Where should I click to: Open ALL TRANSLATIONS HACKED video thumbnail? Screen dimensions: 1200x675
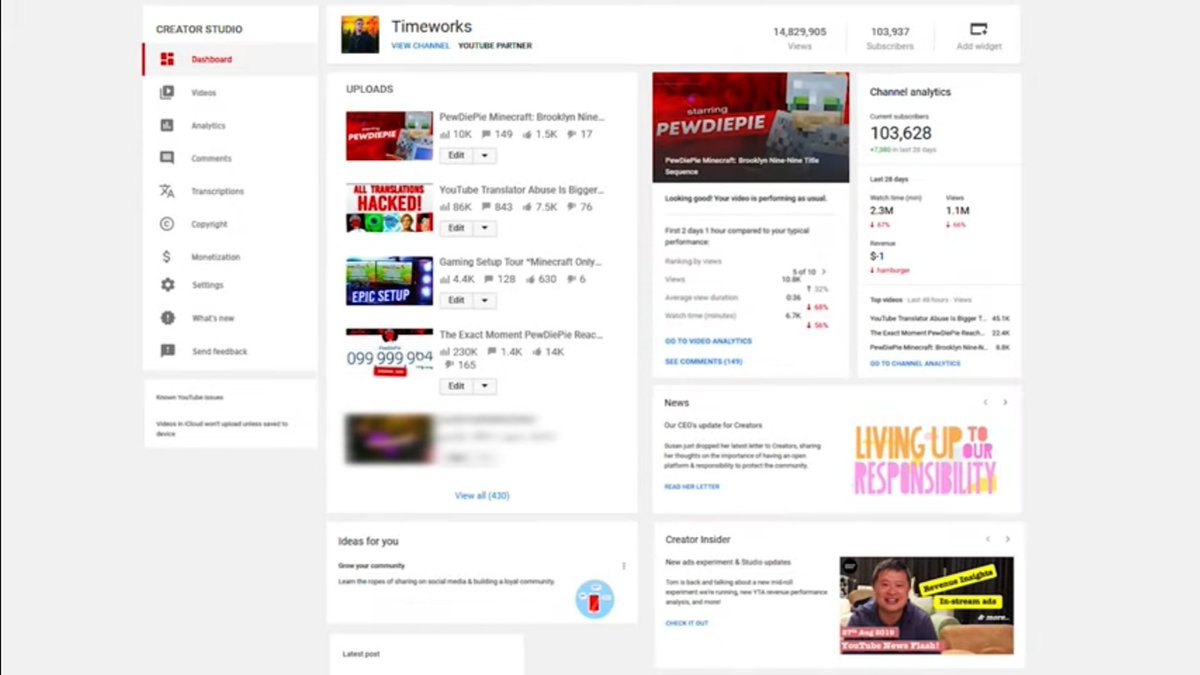[389, 208]
